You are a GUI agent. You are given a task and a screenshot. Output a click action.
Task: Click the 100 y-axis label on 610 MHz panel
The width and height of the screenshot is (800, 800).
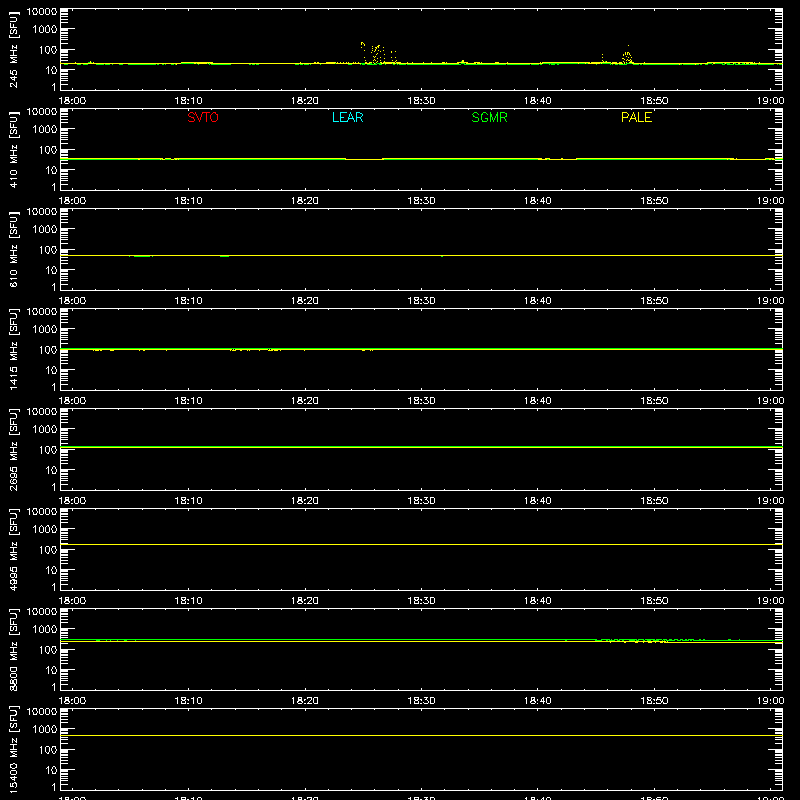point(48,249)
